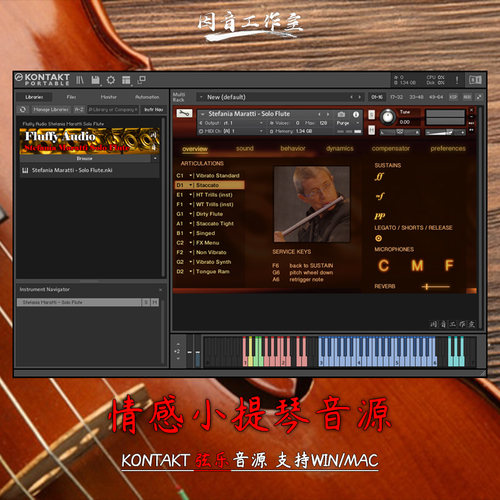Click the library or company search field

[x=113, y=109]
